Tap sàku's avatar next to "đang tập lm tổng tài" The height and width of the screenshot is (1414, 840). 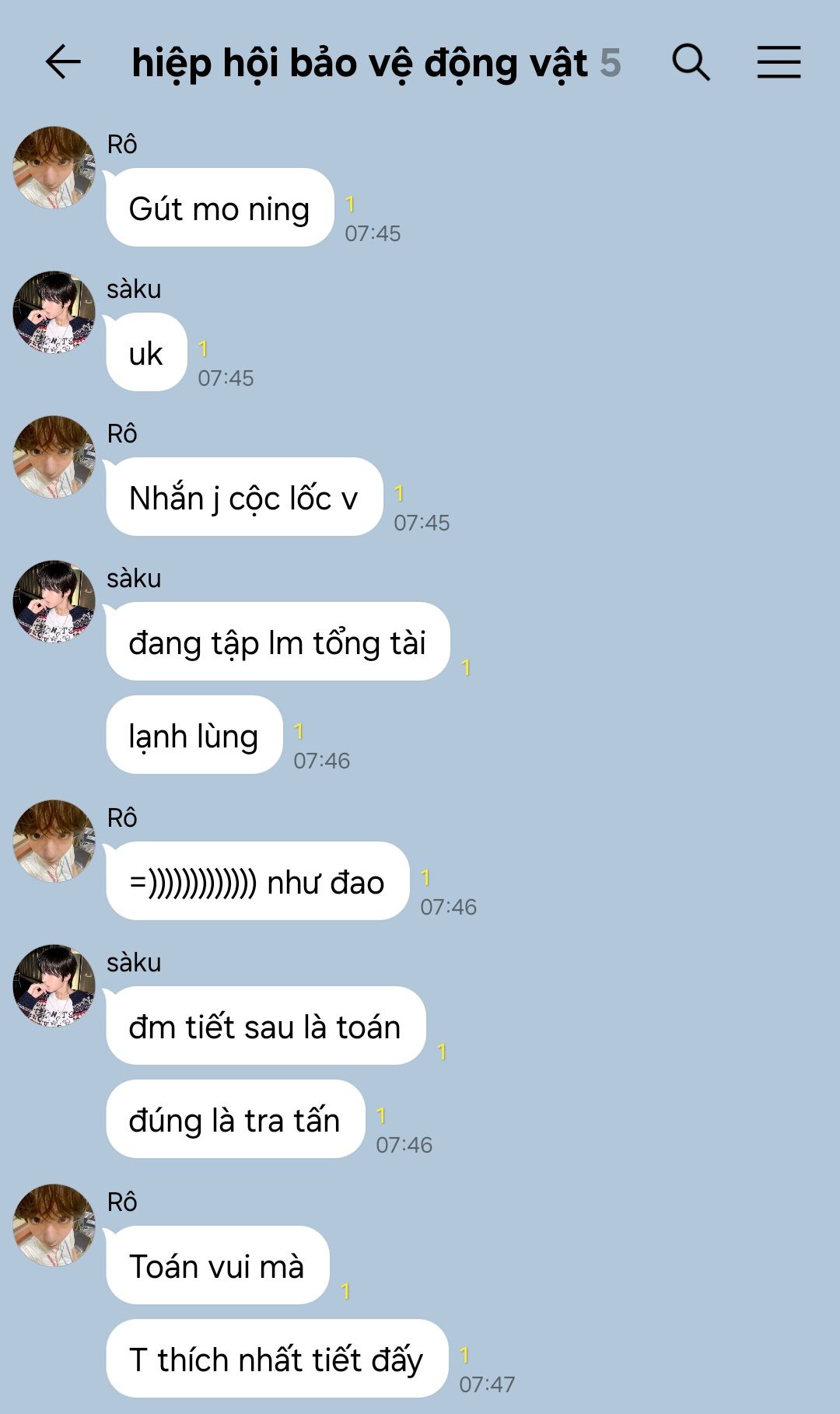54,601
